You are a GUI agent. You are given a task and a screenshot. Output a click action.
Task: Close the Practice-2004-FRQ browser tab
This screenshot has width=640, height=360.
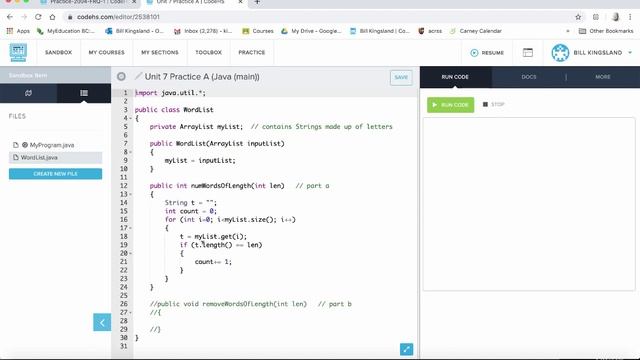tap(134, 2)
